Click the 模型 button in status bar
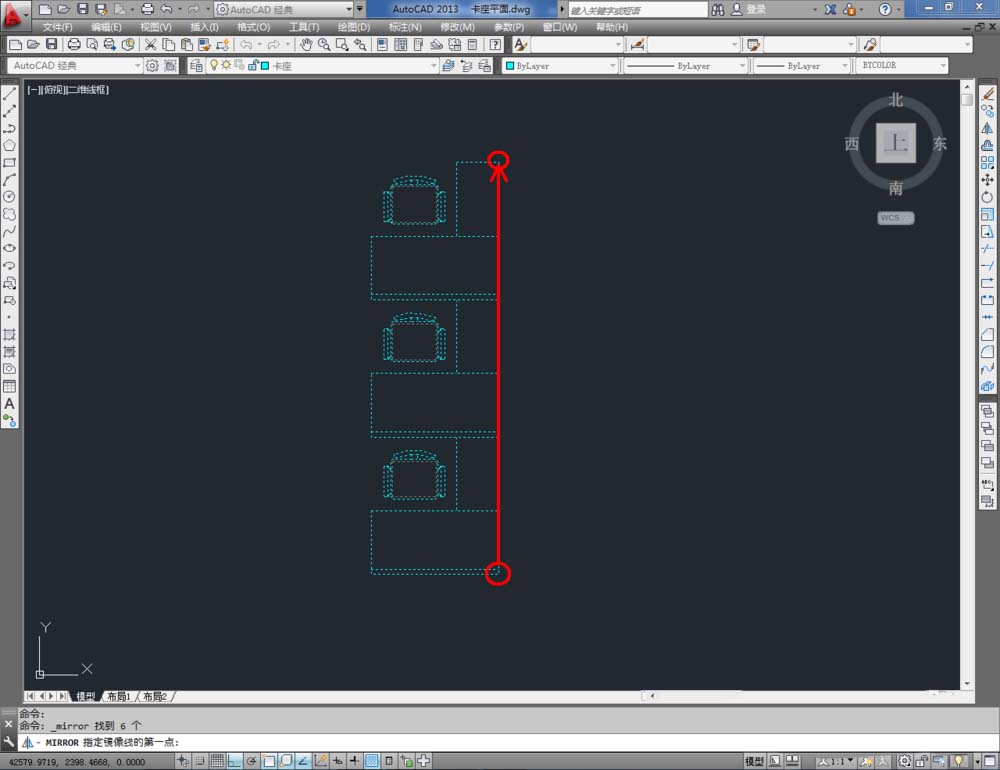The image size is (1000, 770). (x=754, y=761)
